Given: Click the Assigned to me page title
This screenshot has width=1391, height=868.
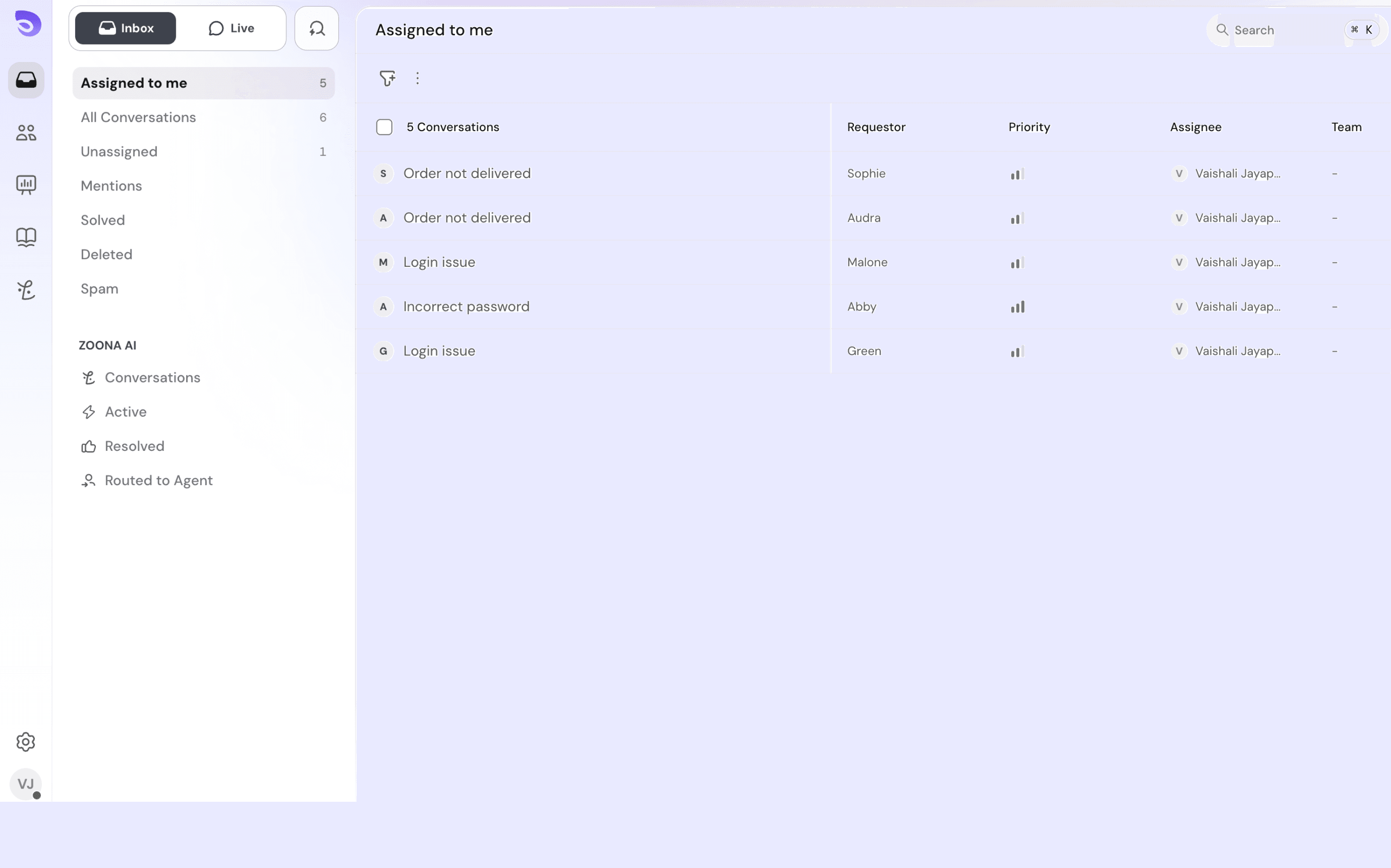Looking at the screenshot, I should 434,30.
